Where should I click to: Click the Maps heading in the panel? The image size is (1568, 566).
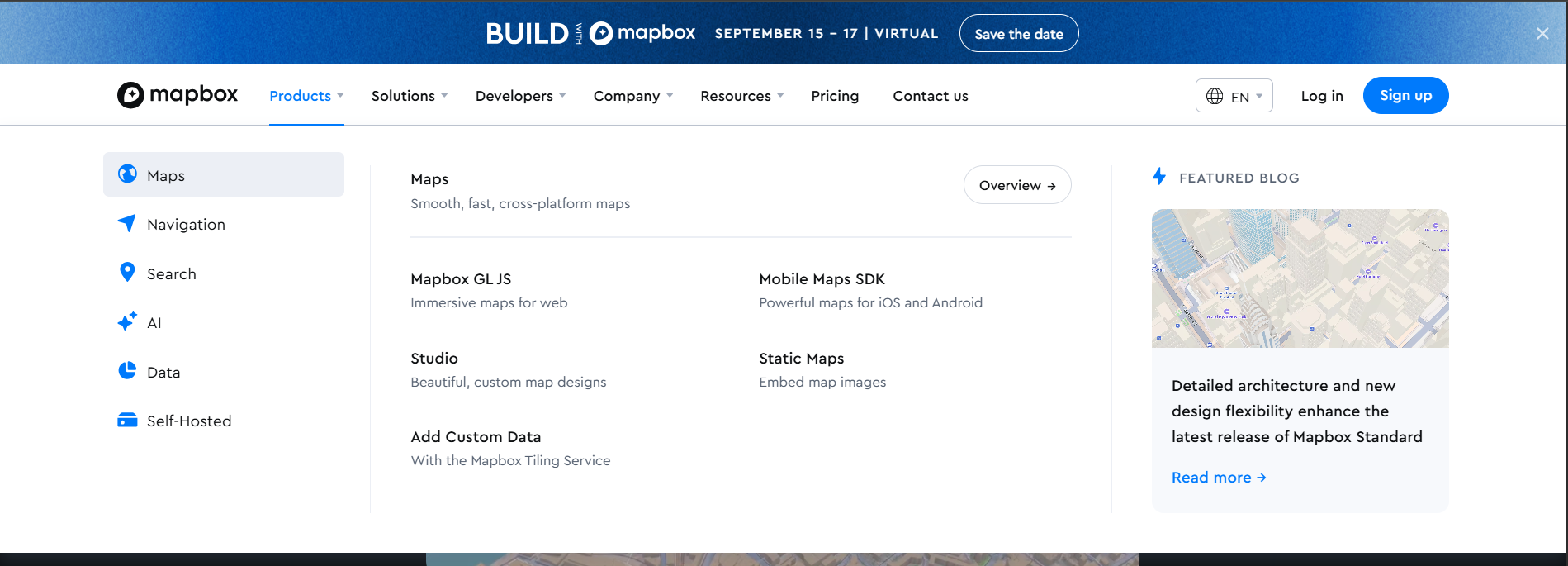(x=429, y=179)
